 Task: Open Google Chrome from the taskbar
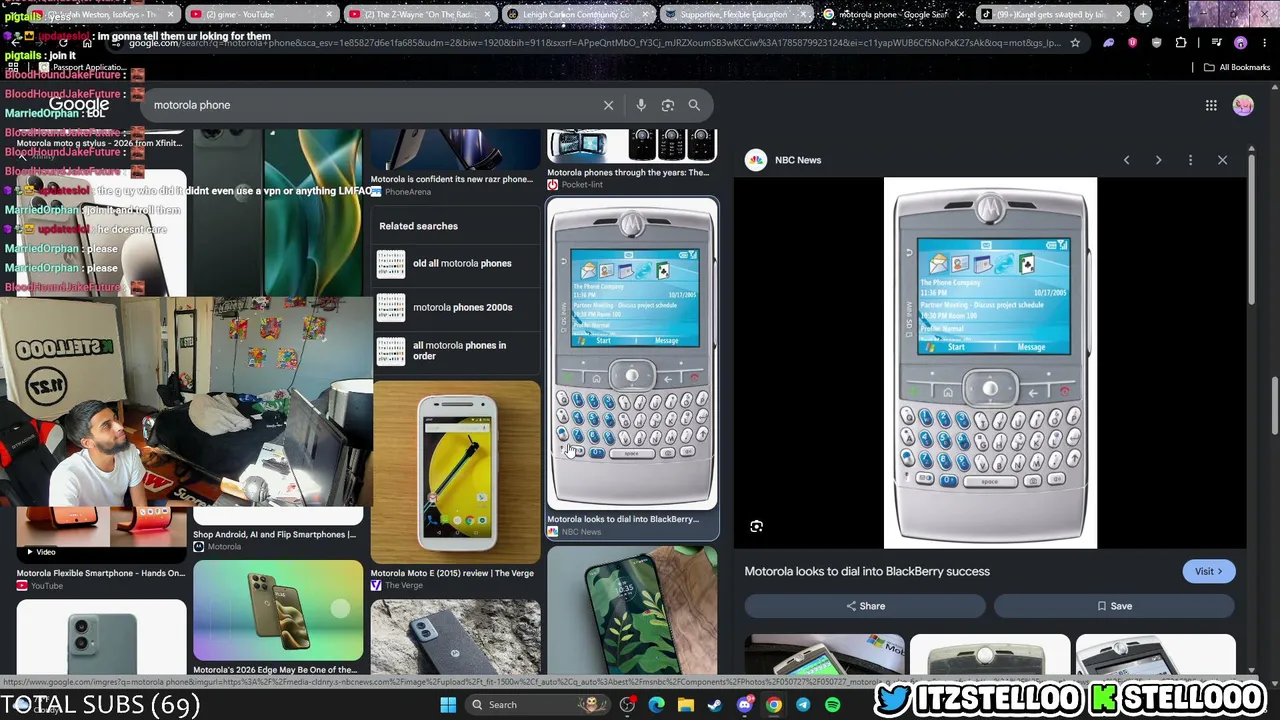pos(774,705)
